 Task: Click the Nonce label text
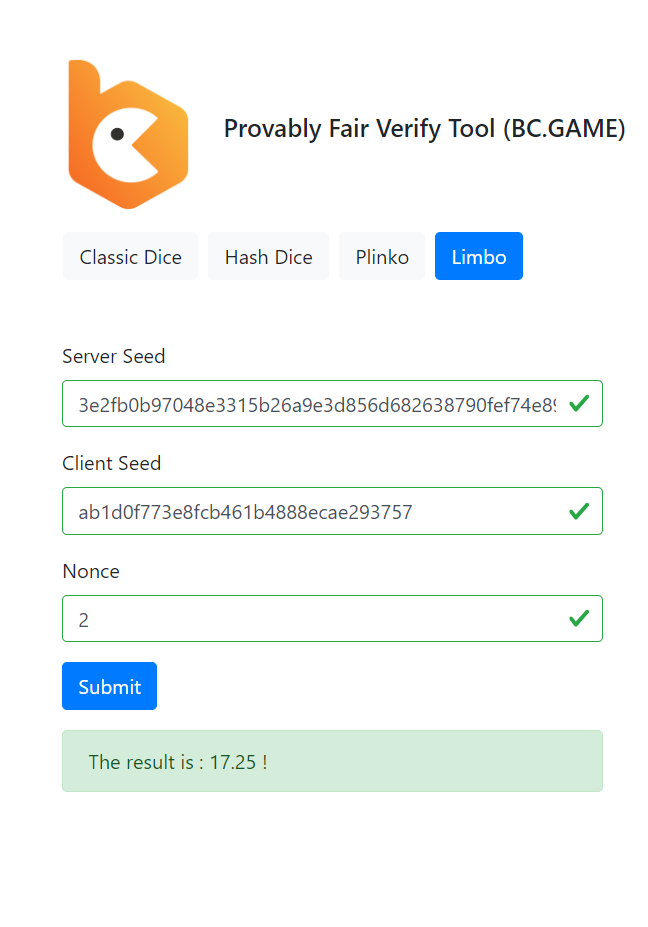[91, 571]
